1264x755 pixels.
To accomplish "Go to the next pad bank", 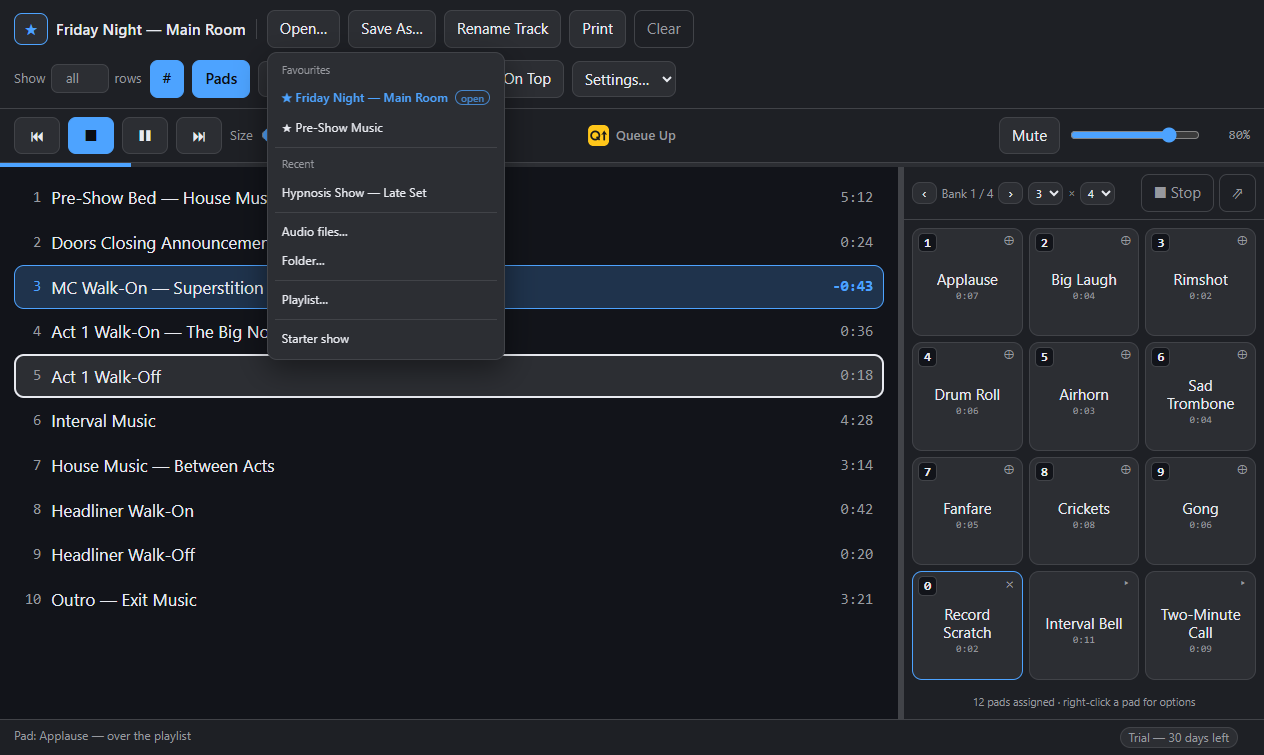I will [x=1010, y=193].
